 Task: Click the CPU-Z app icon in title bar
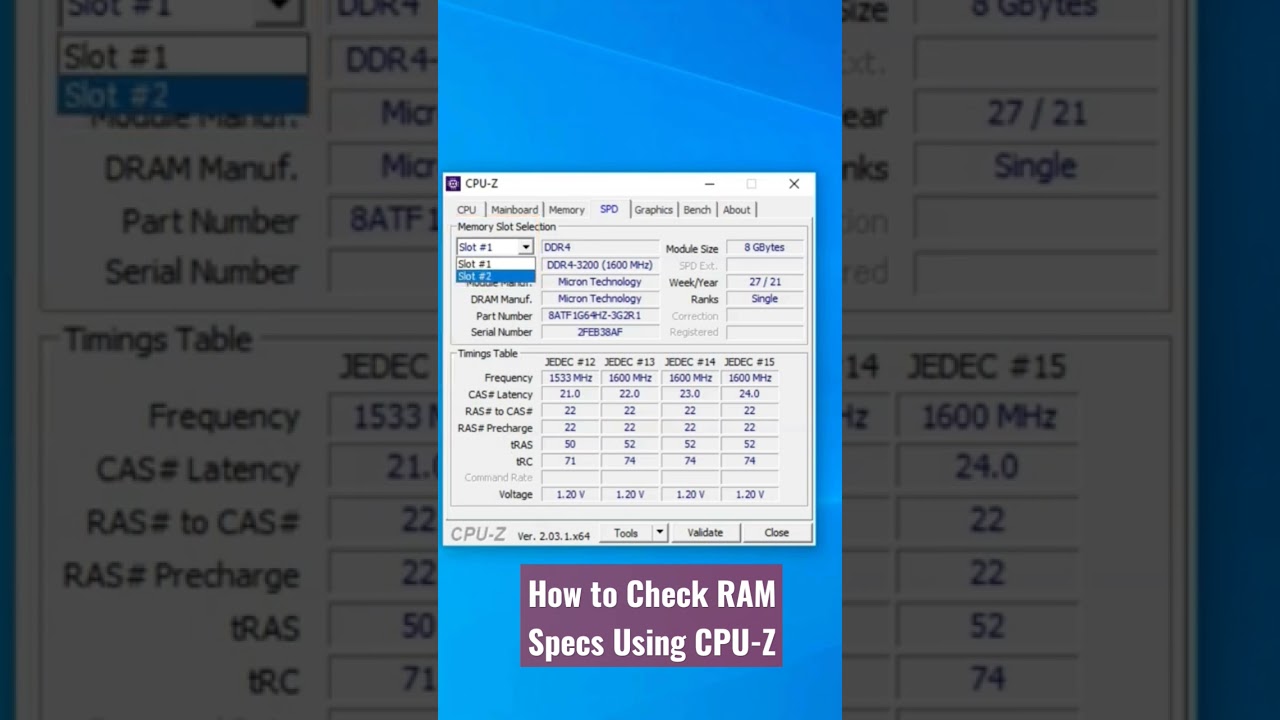453,184
